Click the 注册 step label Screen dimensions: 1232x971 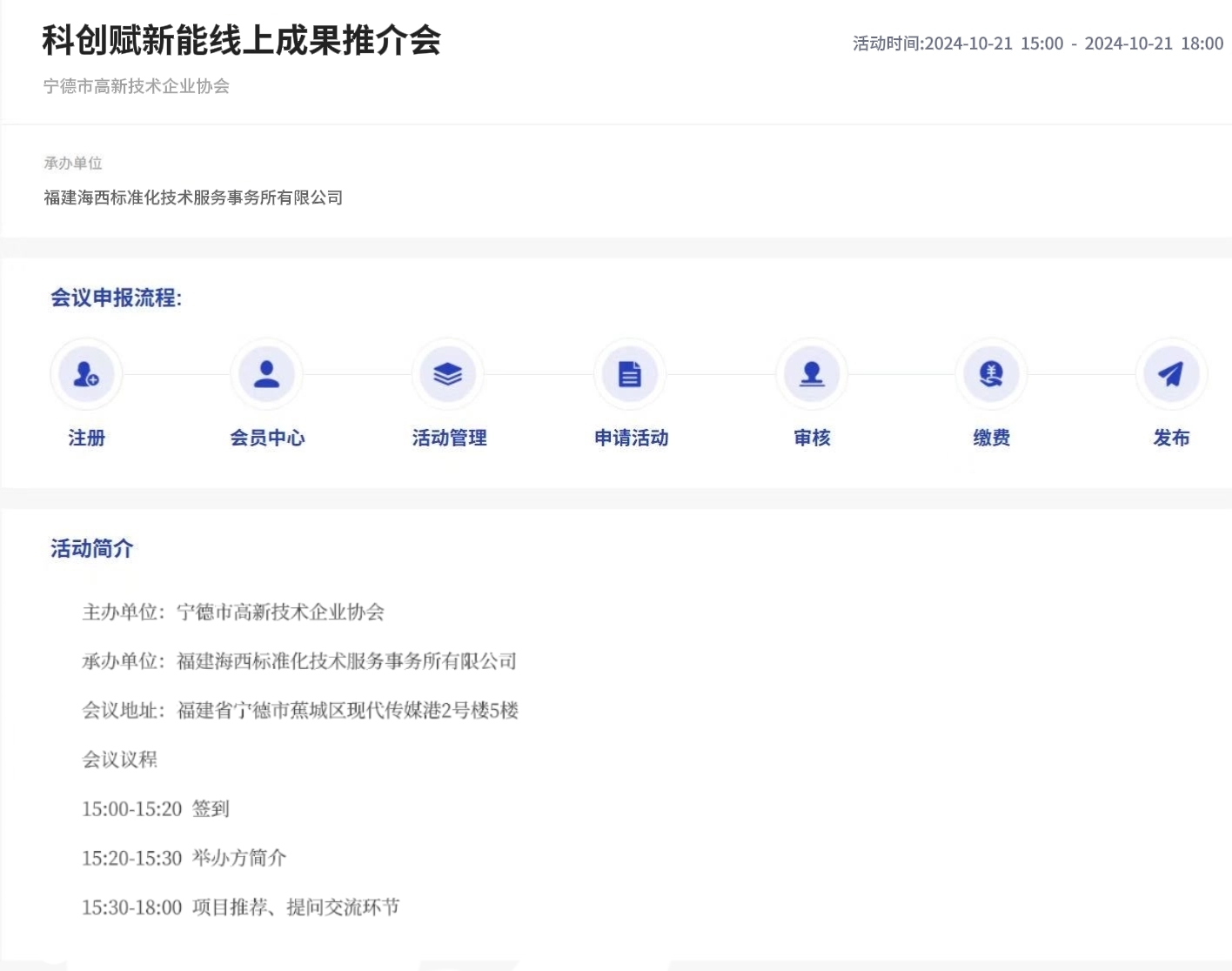pos(86,438)
